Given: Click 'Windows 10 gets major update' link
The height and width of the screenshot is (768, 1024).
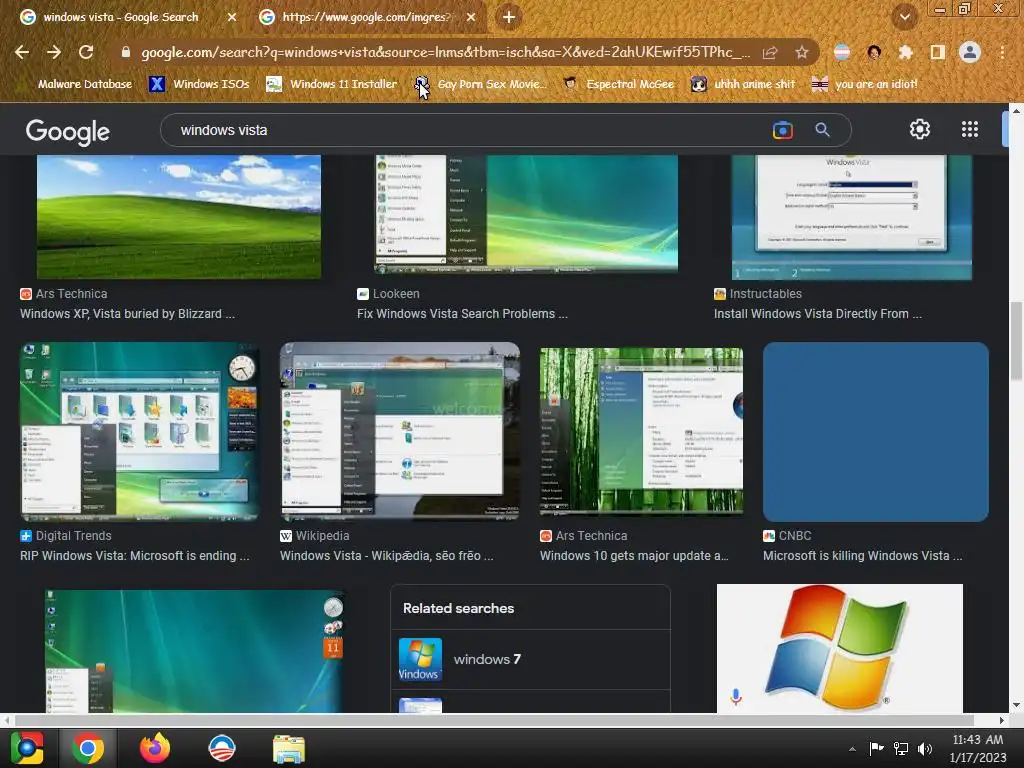Looking at the screenshot, I should [x=633, y=556].
